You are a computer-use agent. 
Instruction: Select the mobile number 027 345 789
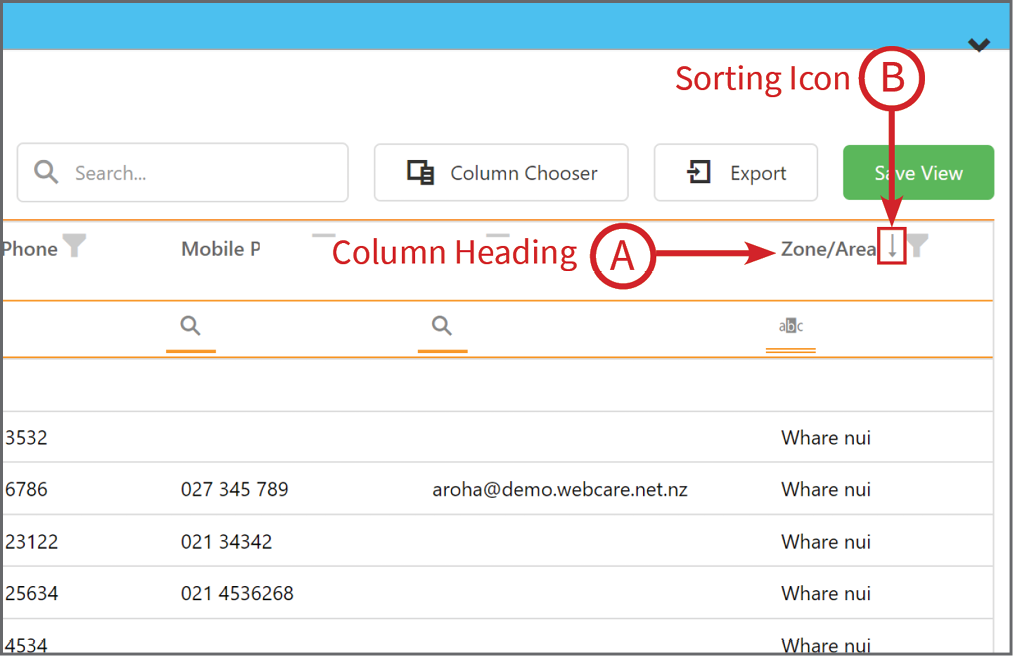pos(235,489)
